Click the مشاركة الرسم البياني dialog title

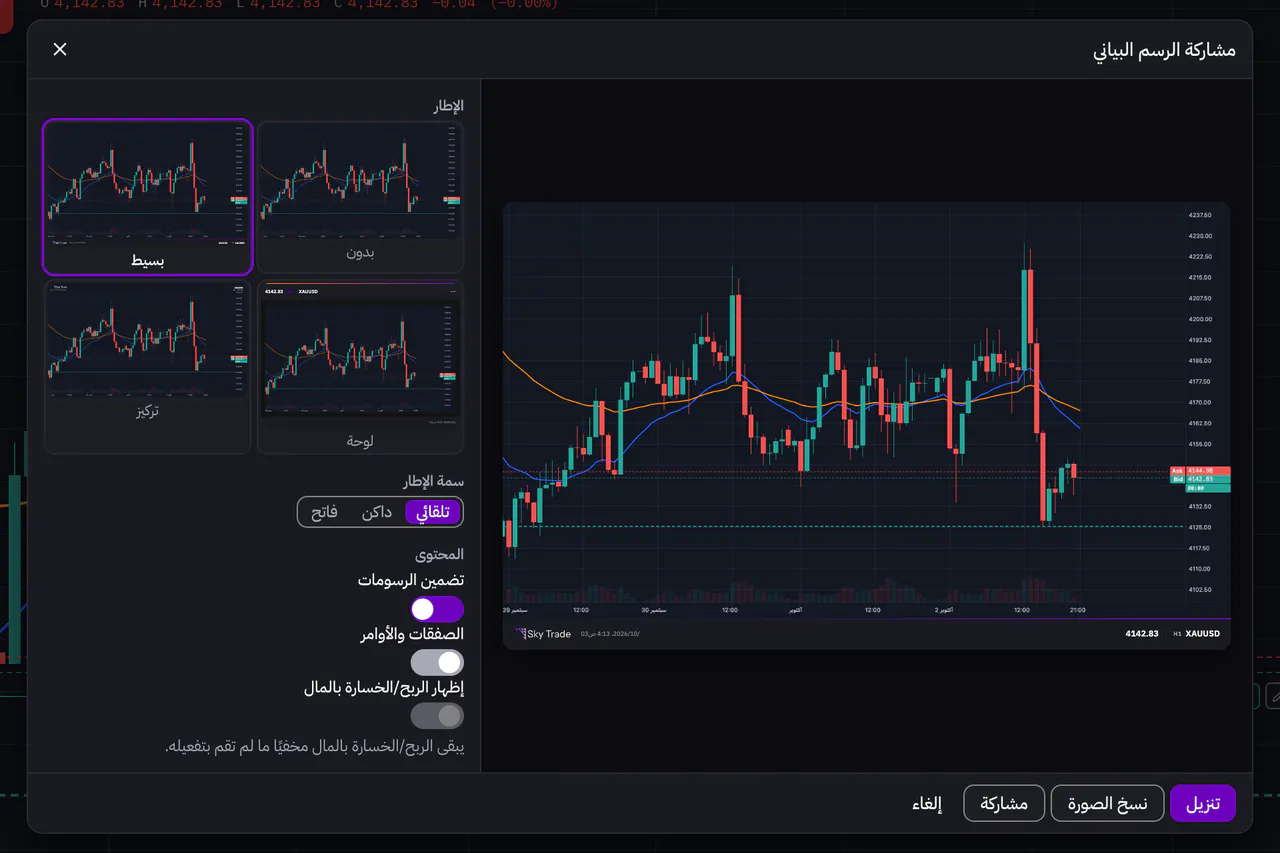click(x=1164, y=50)
